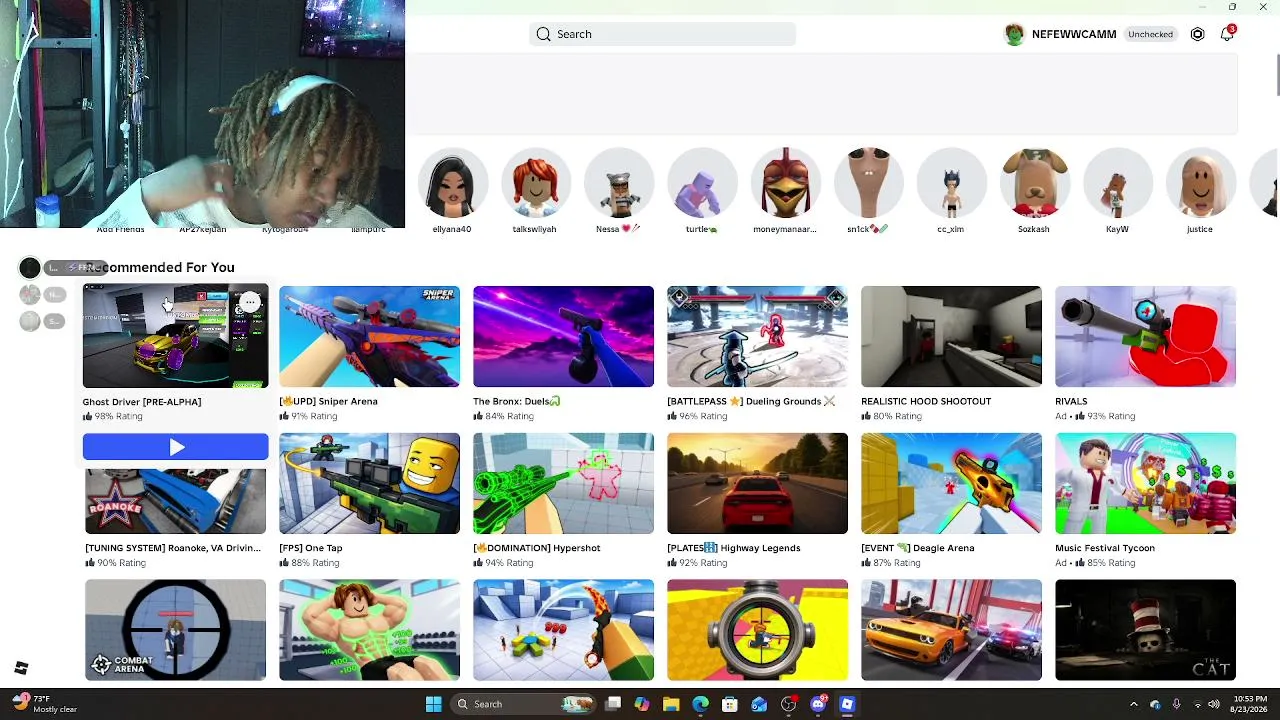Open justice's friend avatar
Viewport: 1280px width, 720px height.
click(x=1200, y=183)
